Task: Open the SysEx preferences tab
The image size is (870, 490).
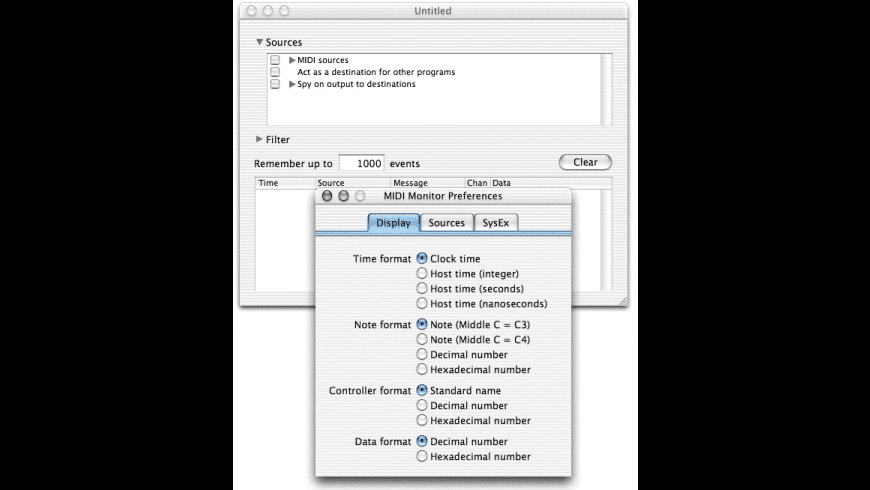Action: click(x=495, y=223)
